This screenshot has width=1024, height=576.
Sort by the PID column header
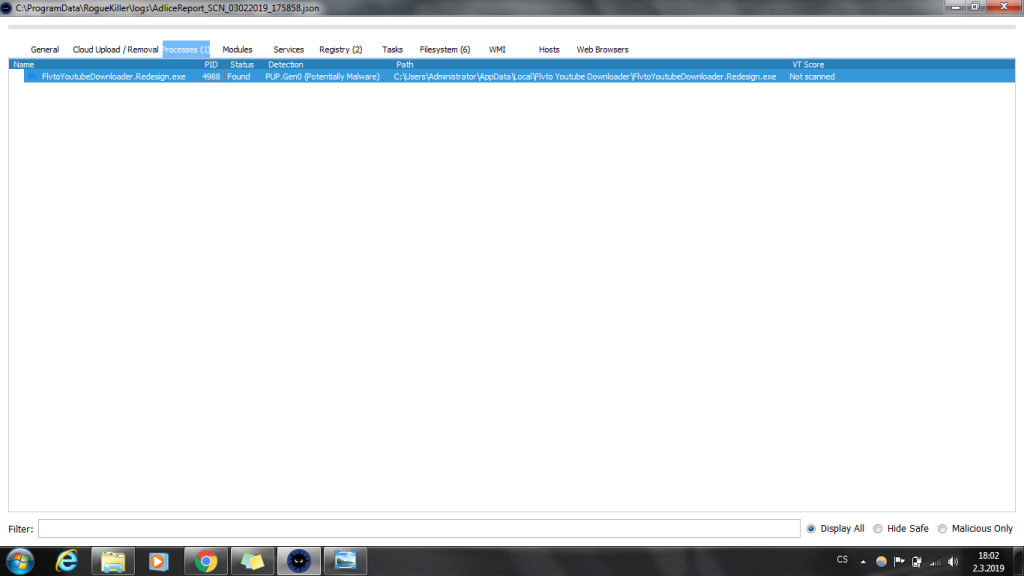(x=211, y=65)
